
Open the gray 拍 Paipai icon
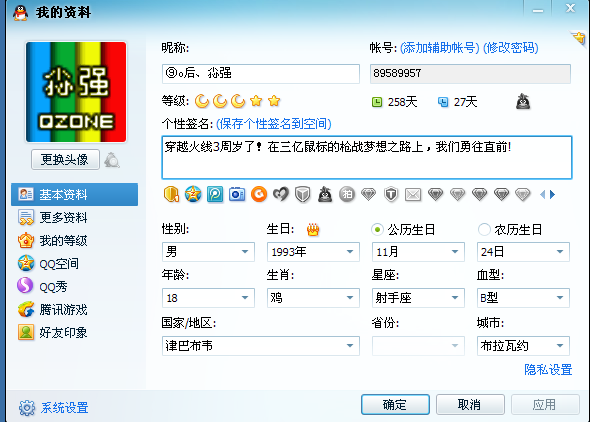pyautogui.click(x=347, y=194)
